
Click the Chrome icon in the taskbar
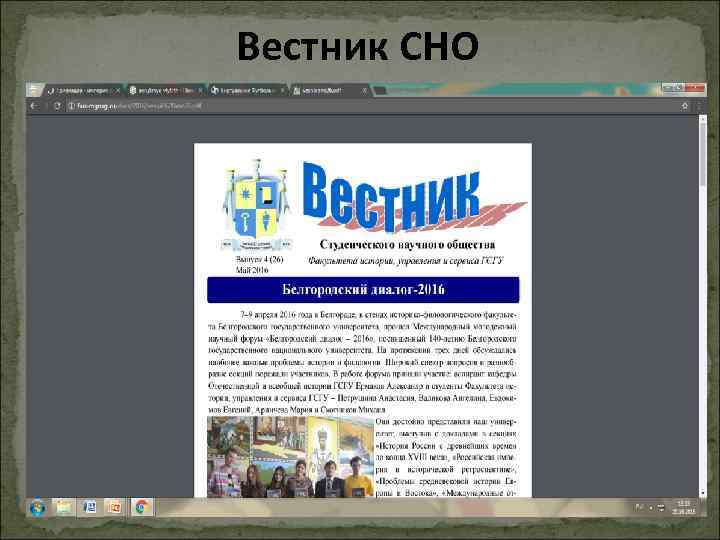tap(141, 507)
